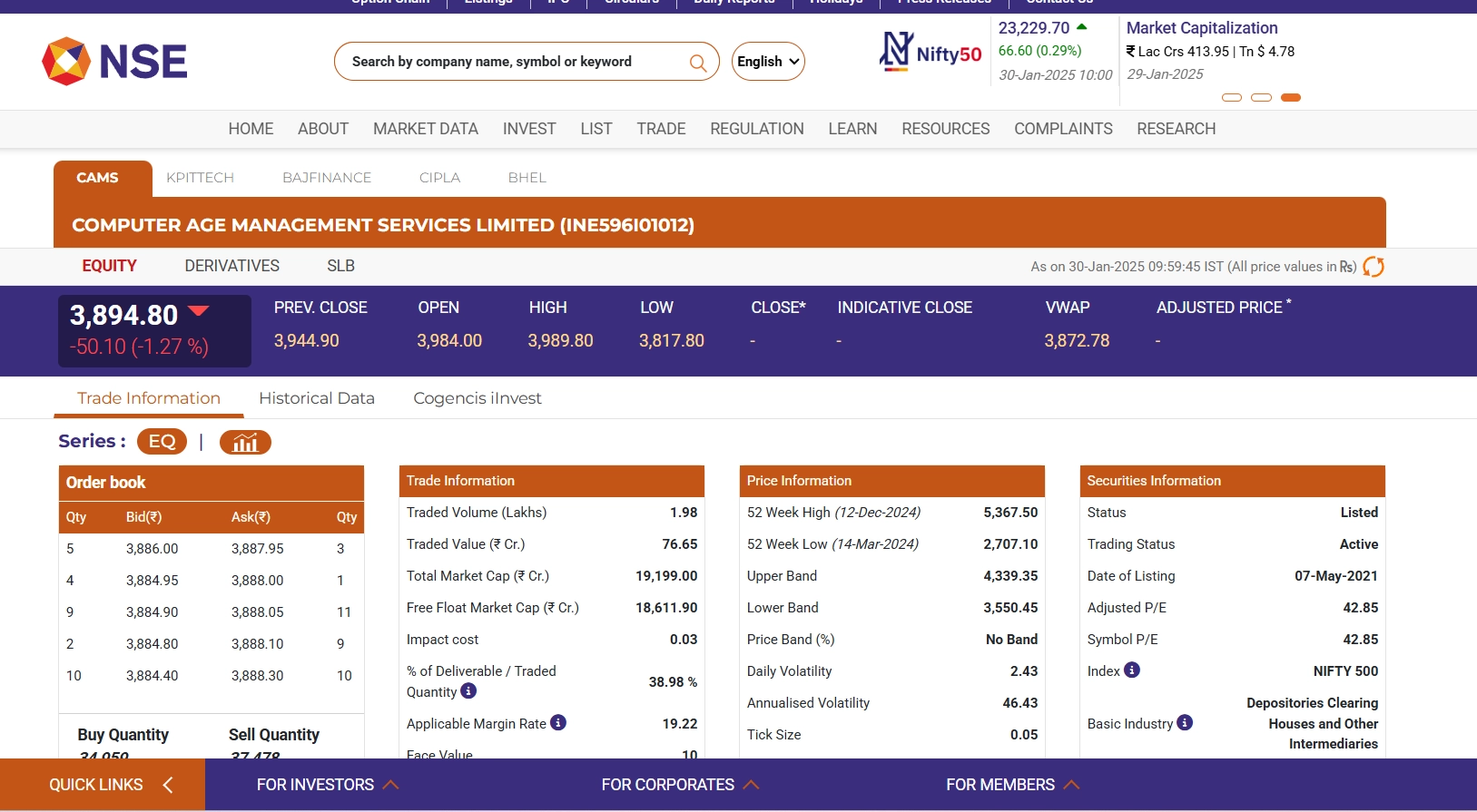
Task: Collapse the Quick Links panel
Action: 168,785
